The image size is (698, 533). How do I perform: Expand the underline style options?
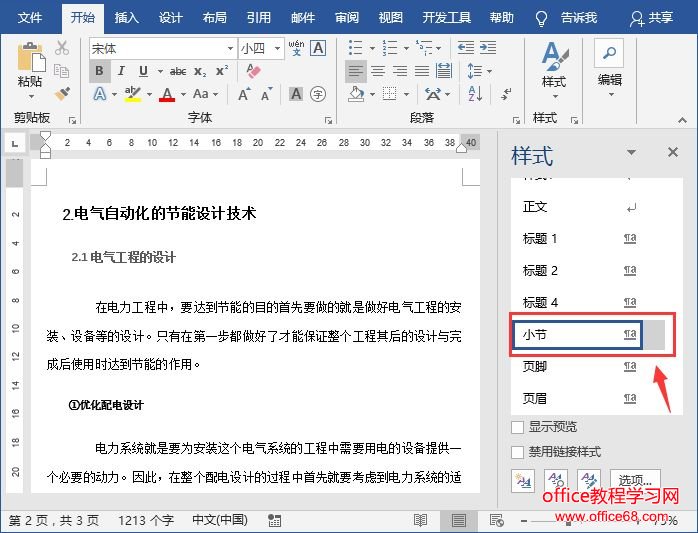click(x=160, y=71)
